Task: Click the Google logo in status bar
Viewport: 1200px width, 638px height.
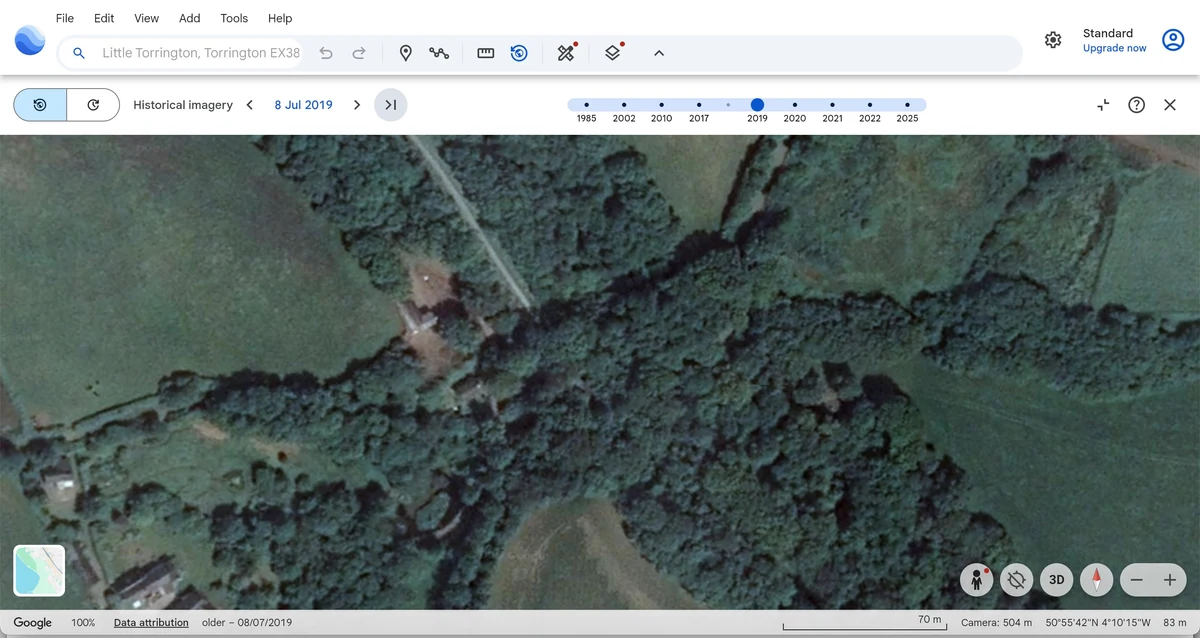Action: tap(32, 623)
